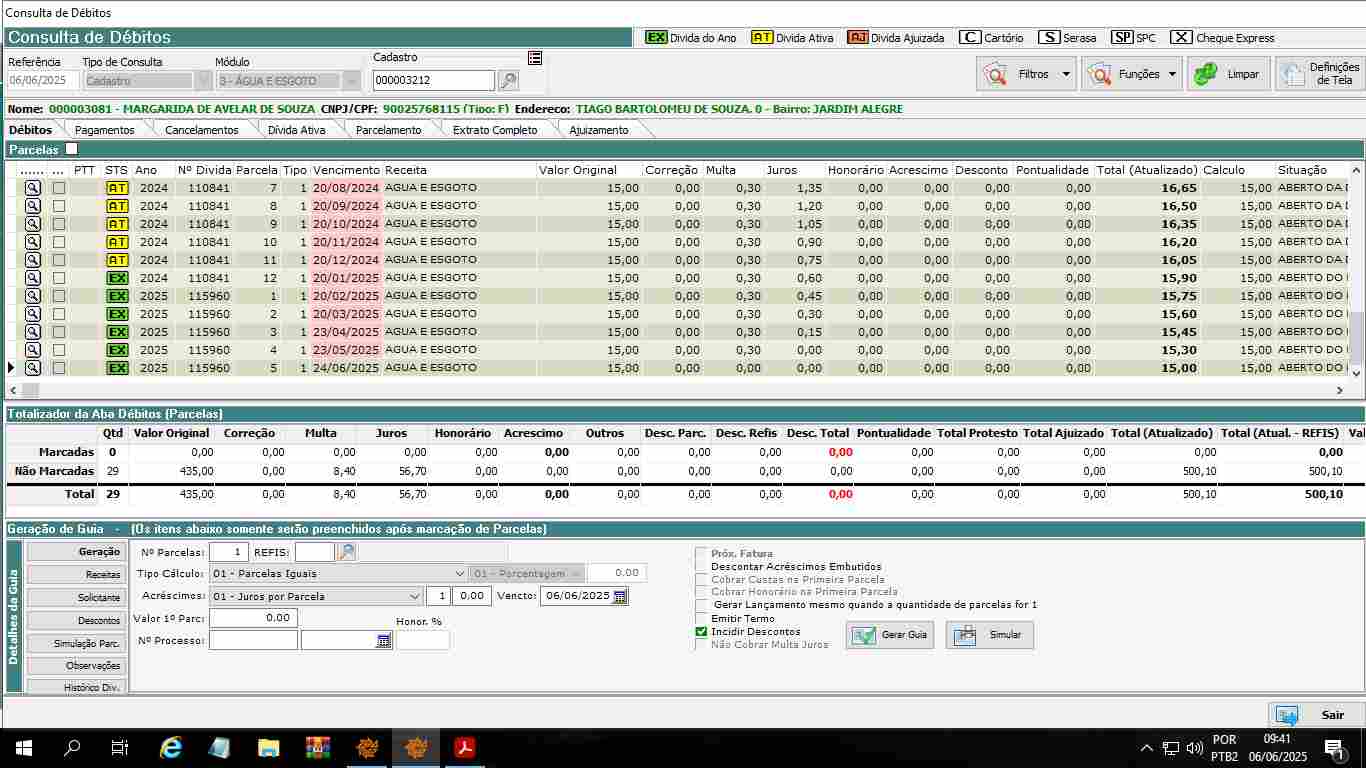Open the Vencto calendar picker icon

(620, 596)
